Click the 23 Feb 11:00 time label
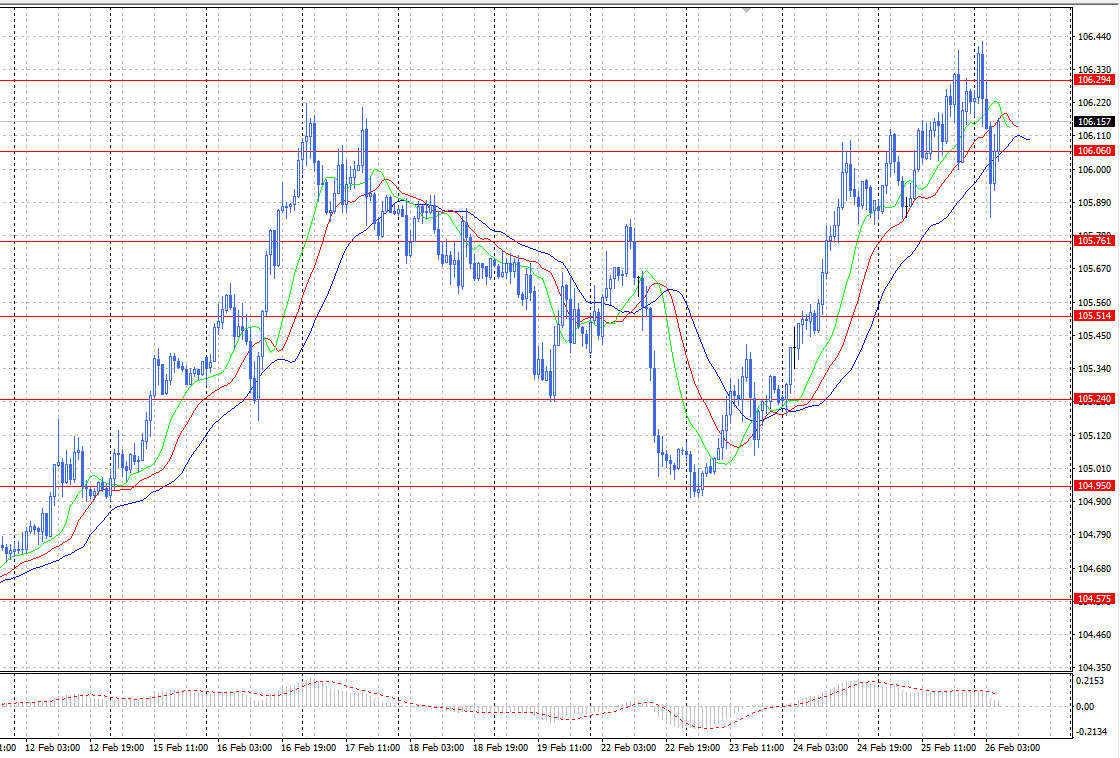This screenshot has width=1120, height=758. 756,748
